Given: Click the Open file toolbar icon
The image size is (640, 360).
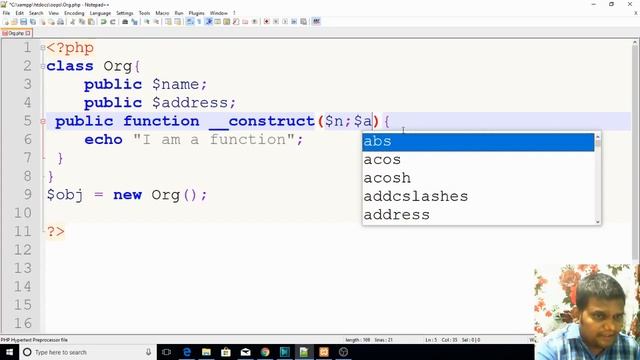Looking at the screenshot, I should (15, 22).
